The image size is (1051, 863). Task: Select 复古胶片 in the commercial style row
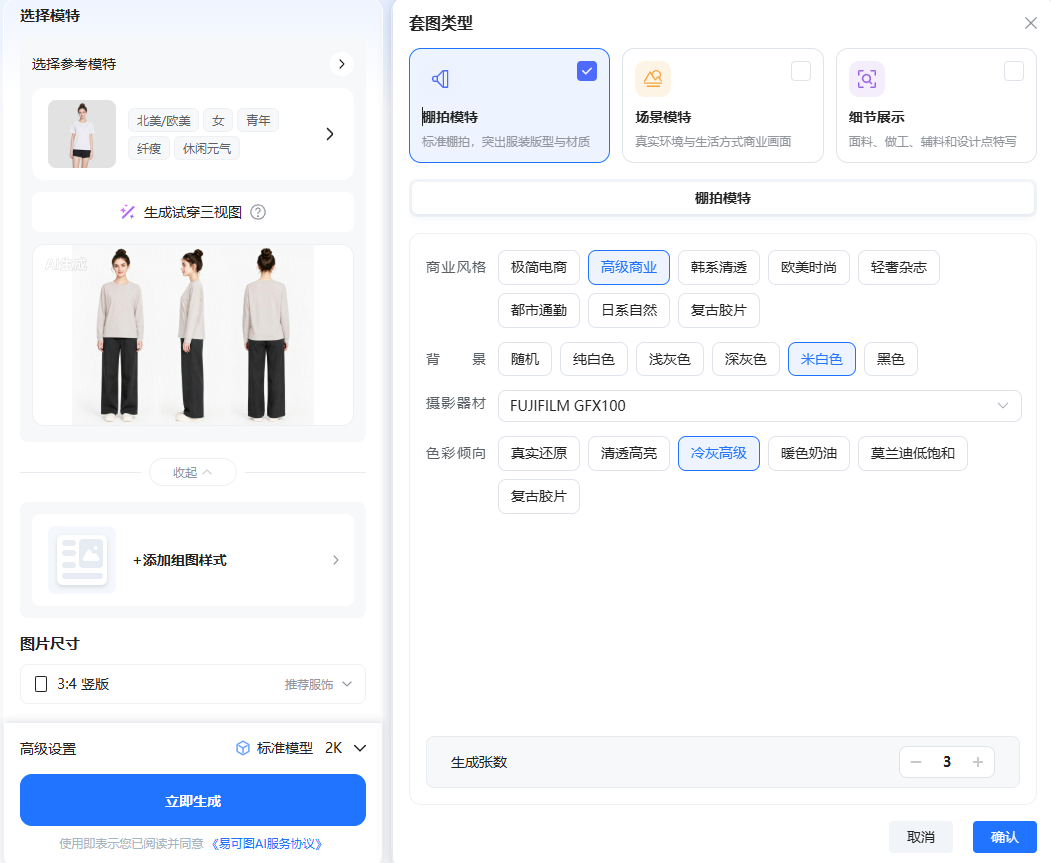click(x=719, y=310)
